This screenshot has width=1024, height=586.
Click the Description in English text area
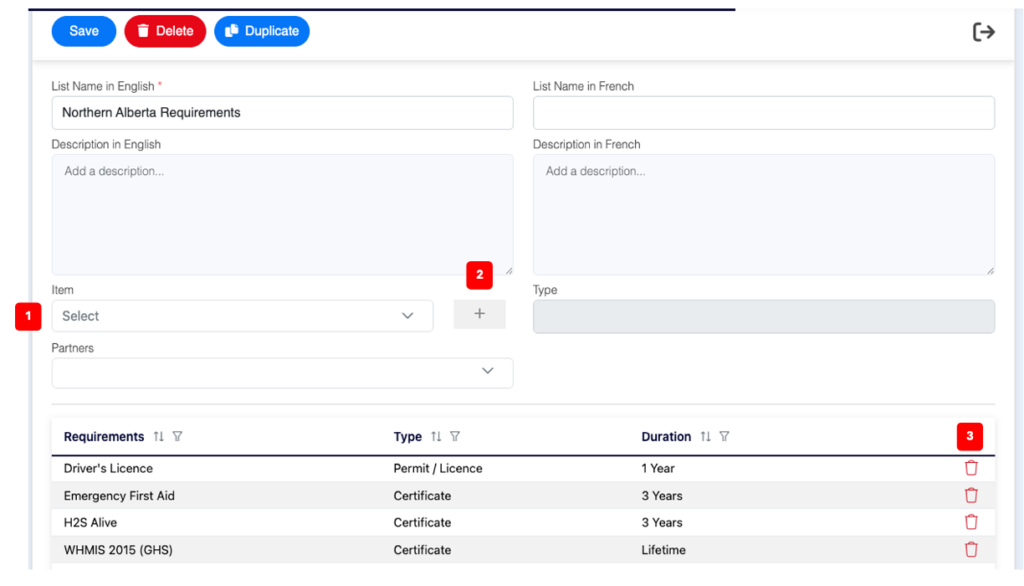pyautogui.click(x=282, y=214)
